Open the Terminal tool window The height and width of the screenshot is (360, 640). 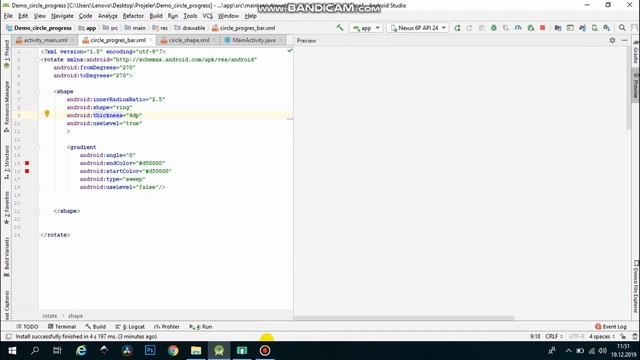pyautogui.click(x=62, y=327)
